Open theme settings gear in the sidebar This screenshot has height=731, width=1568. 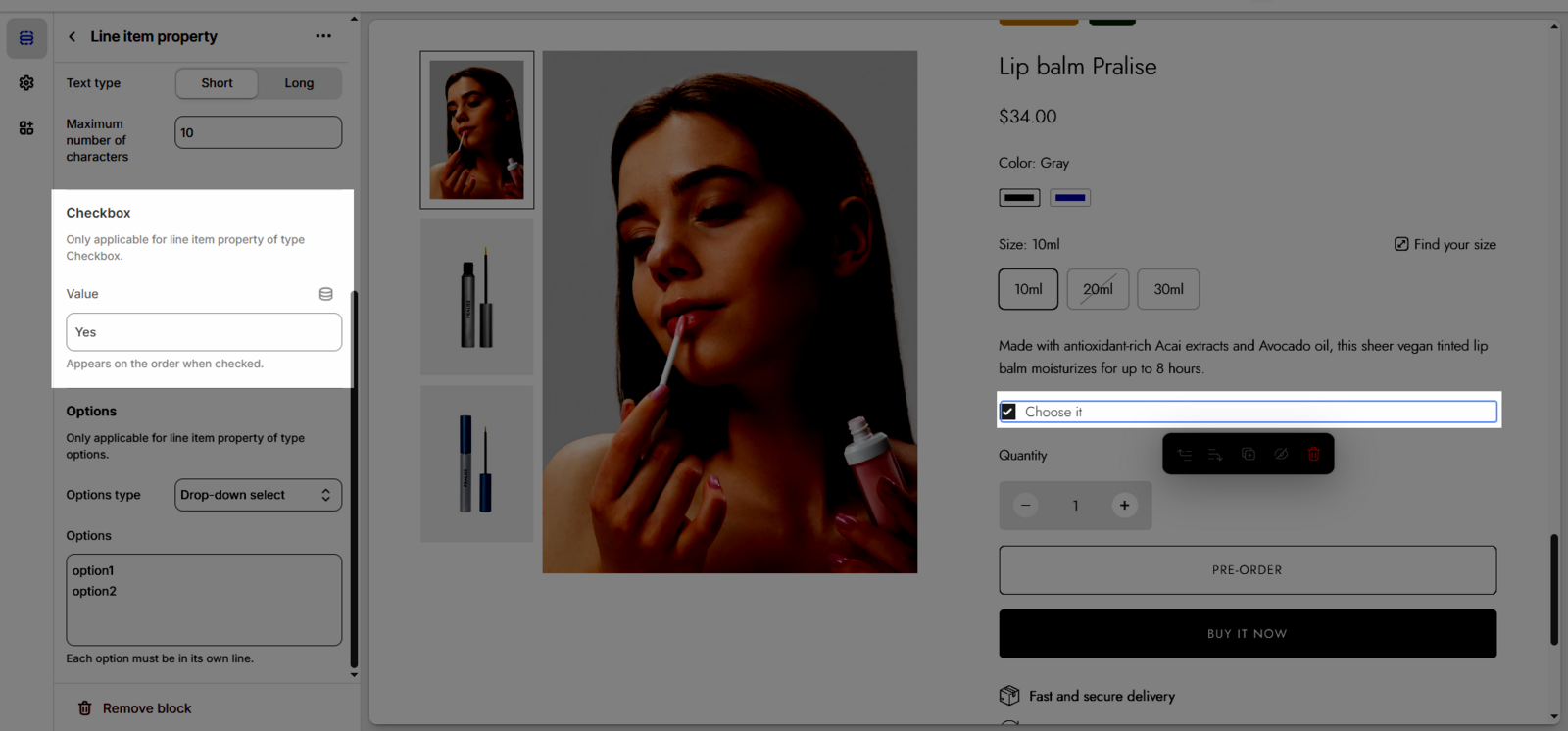tap(26, 83)
